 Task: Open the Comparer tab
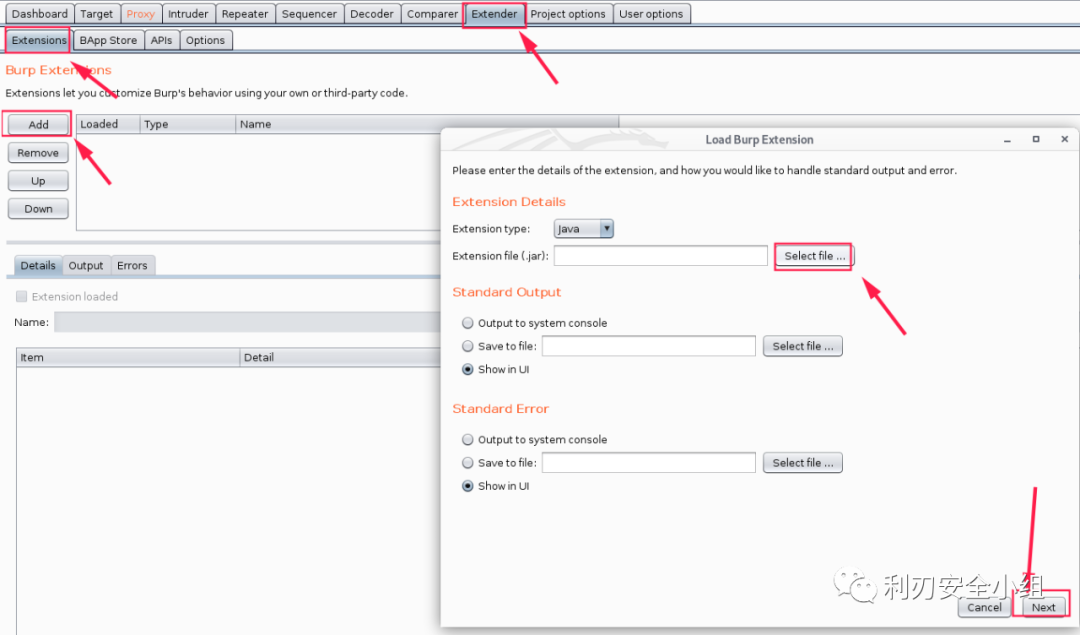[433, 14]
